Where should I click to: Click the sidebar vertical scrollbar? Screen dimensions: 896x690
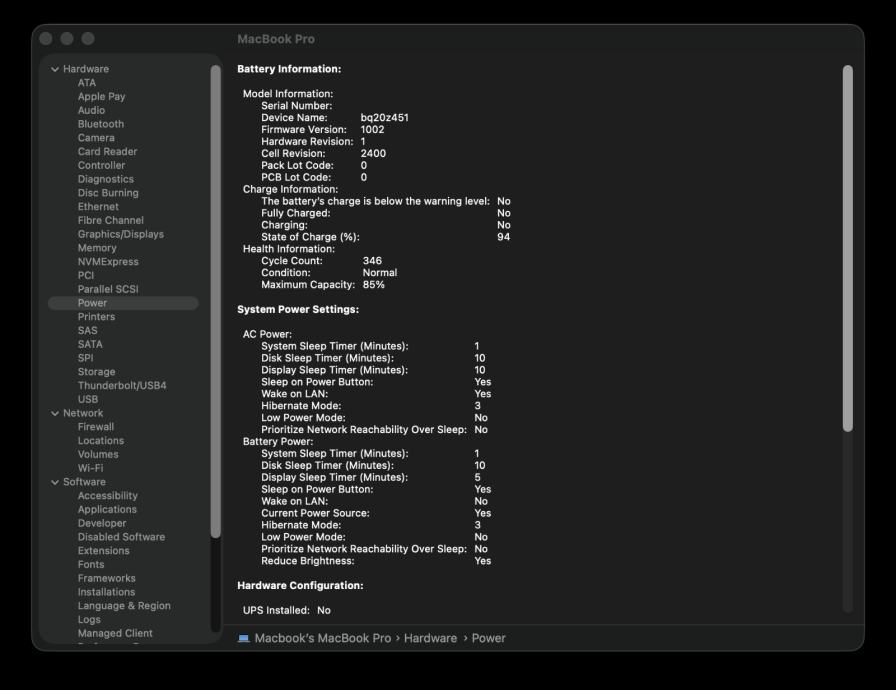click(x=216, y=300)
